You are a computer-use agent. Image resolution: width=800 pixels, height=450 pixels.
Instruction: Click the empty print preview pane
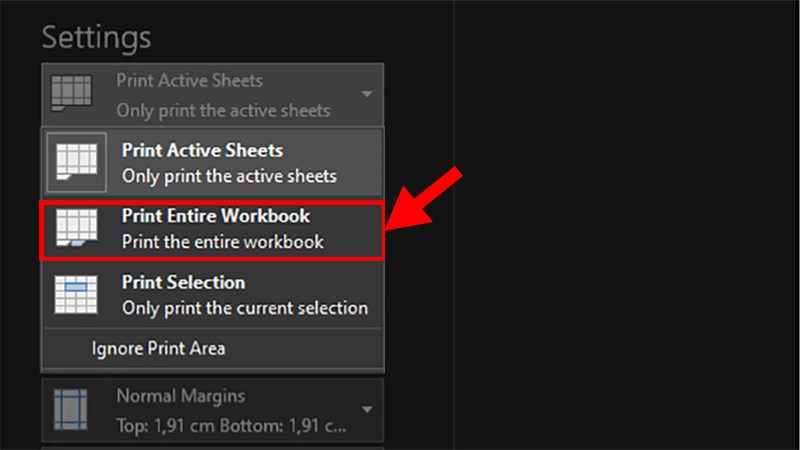click(627, 225)
